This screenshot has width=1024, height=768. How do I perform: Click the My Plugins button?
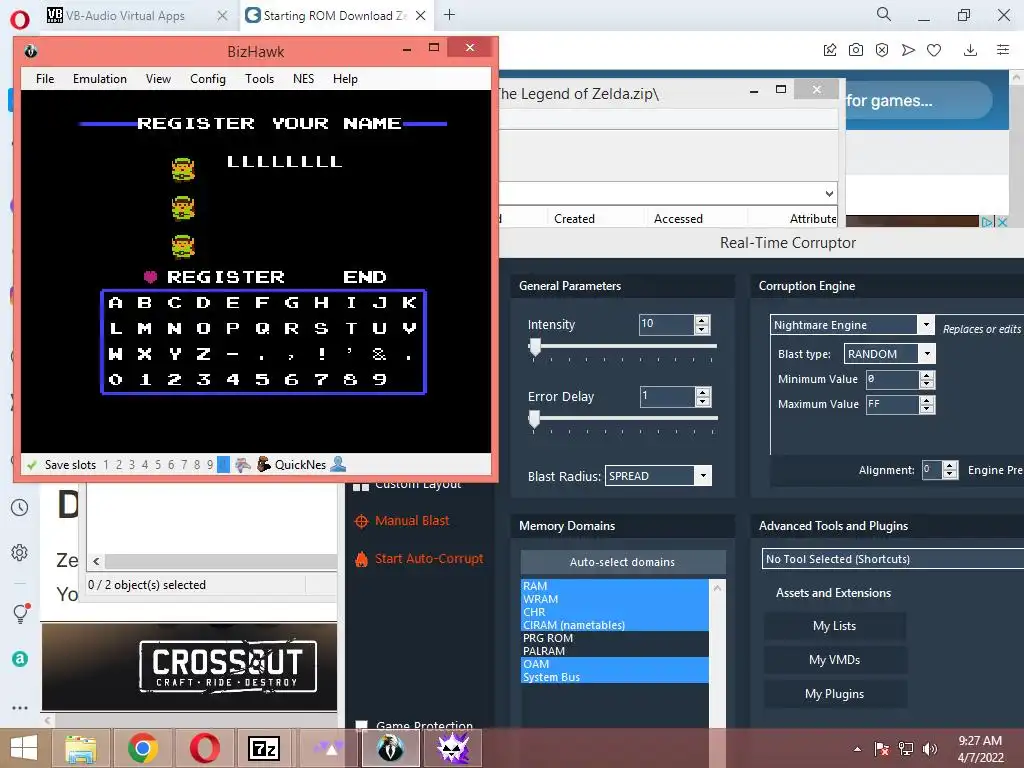(x=834, y=694)
